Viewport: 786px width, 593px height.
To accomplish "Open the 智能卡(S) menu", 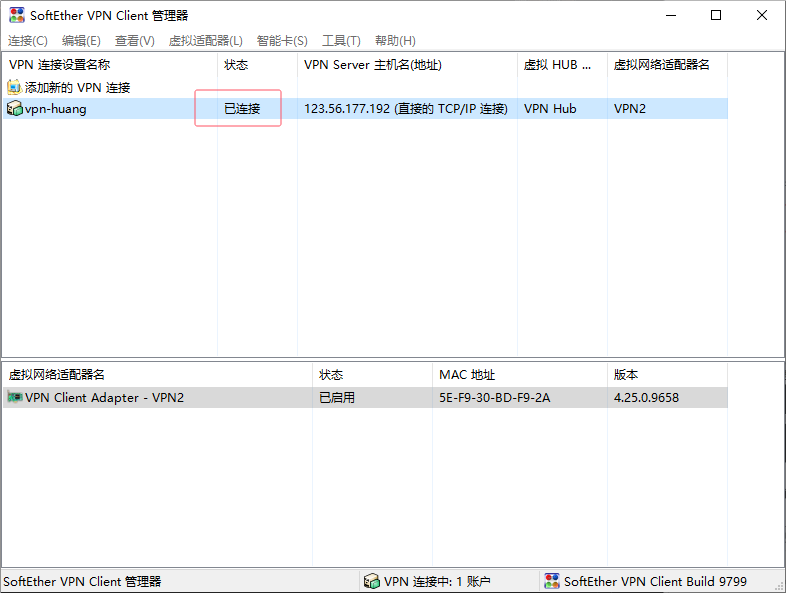I will 282,41.
